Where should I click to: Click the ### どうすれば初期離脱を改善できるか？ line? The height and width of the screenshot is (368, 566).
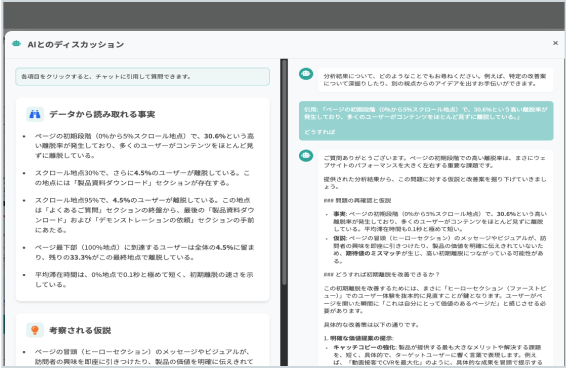tap(382, 274)
